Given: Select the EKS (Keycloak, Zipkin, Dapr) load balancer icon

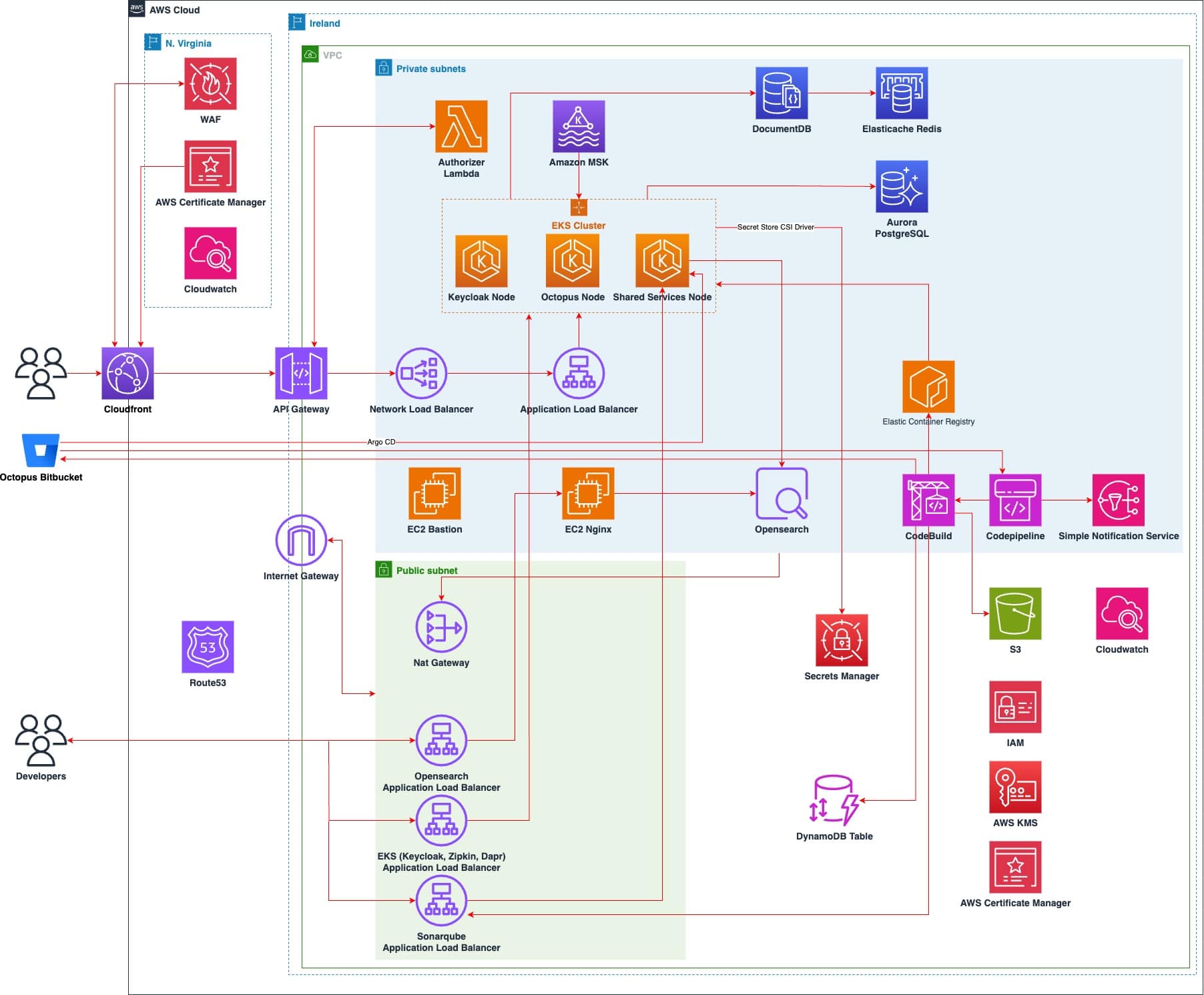Looking at the screenshot, I should 441,820.
